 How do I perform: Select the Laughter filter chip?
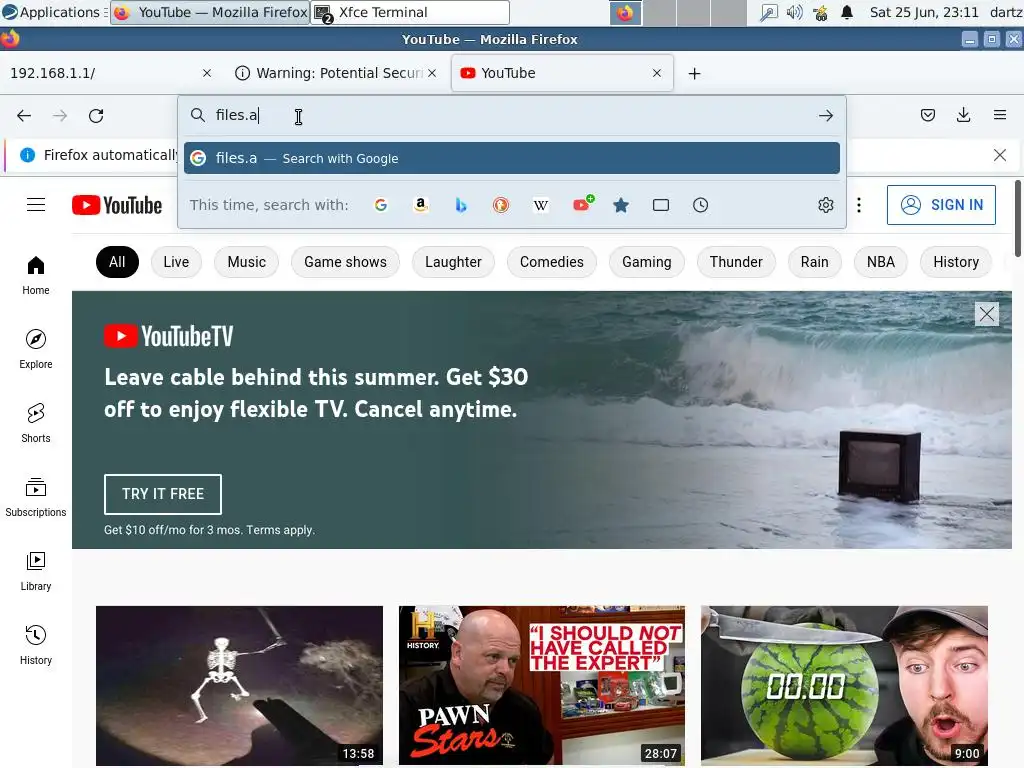coord(453,262)
